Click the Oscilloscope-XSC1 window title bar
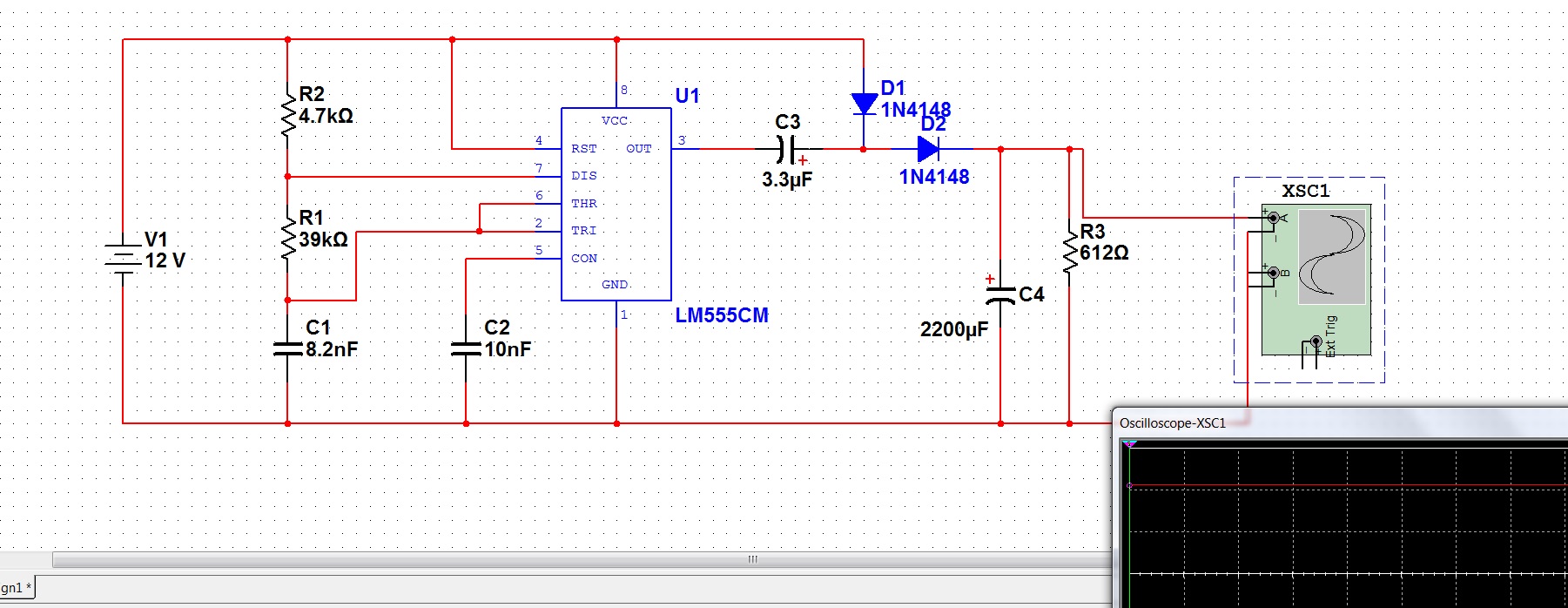 [1341, 422]
